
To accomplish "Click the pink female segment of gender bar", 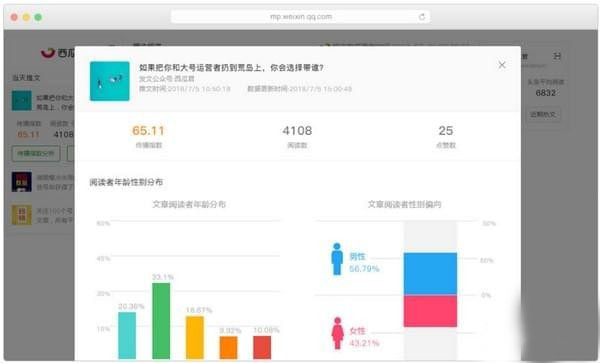I will [430, 311].
